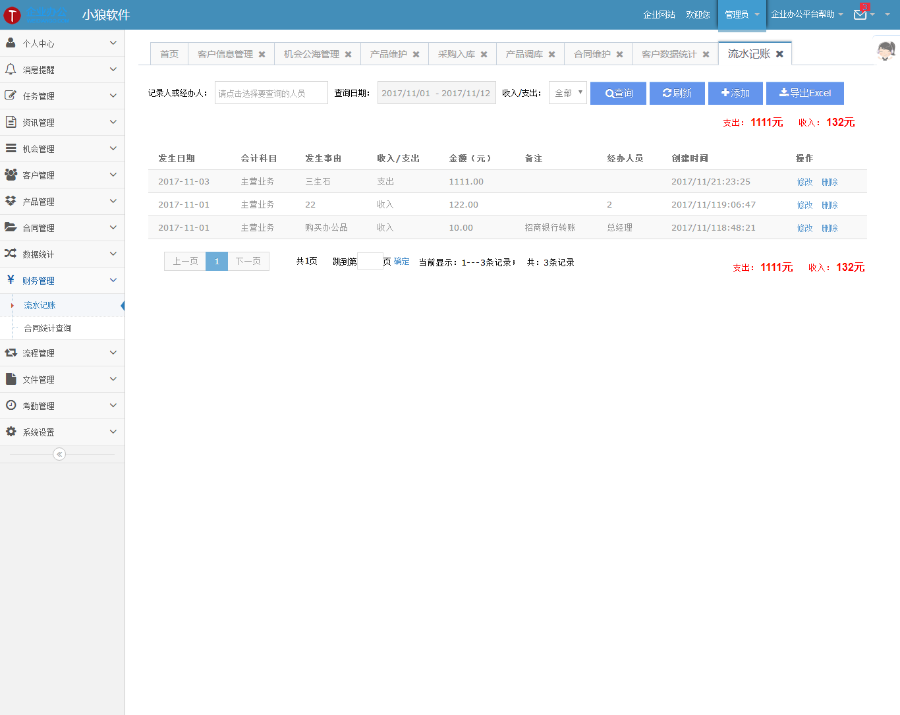The width and height of the screenshot is (900, 715).
Task: Click the 合同管理 folder icon
Action: point(10,227)
